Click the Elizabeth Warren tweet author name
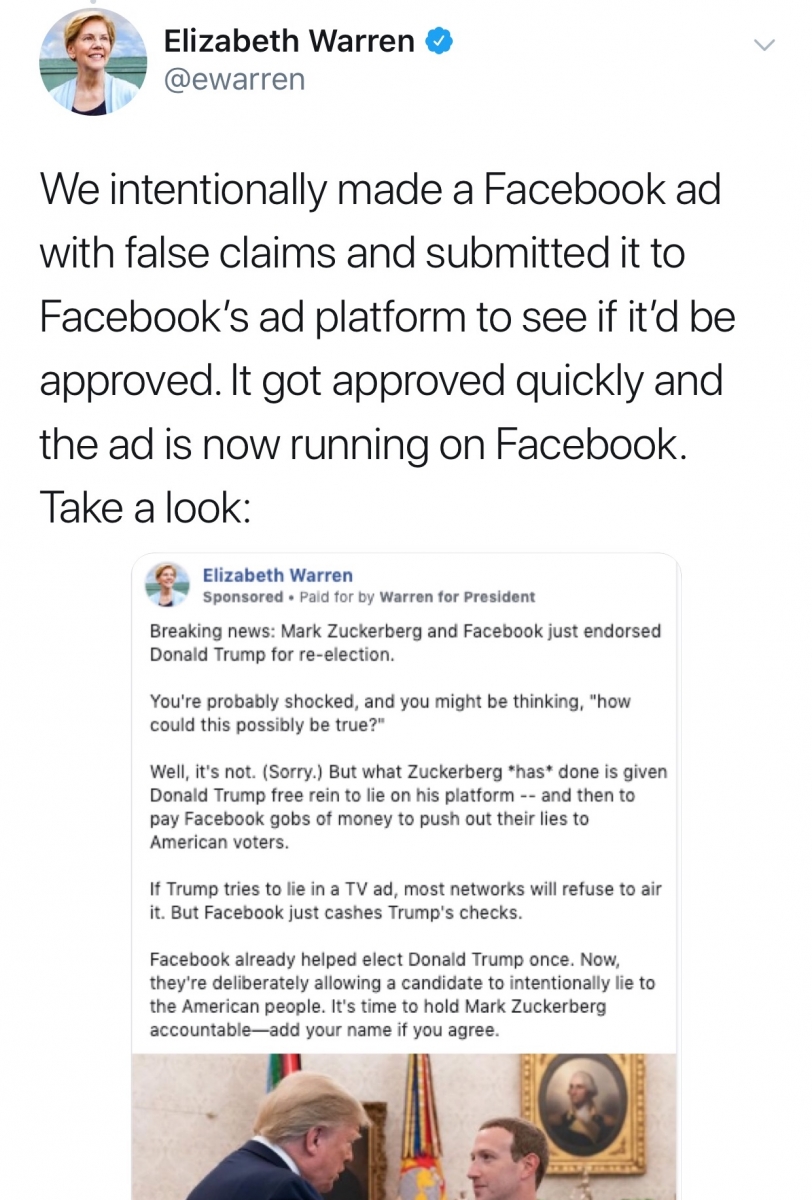Screen dimensions: 812x1200 pyautogui.click(x=288, y=41)
